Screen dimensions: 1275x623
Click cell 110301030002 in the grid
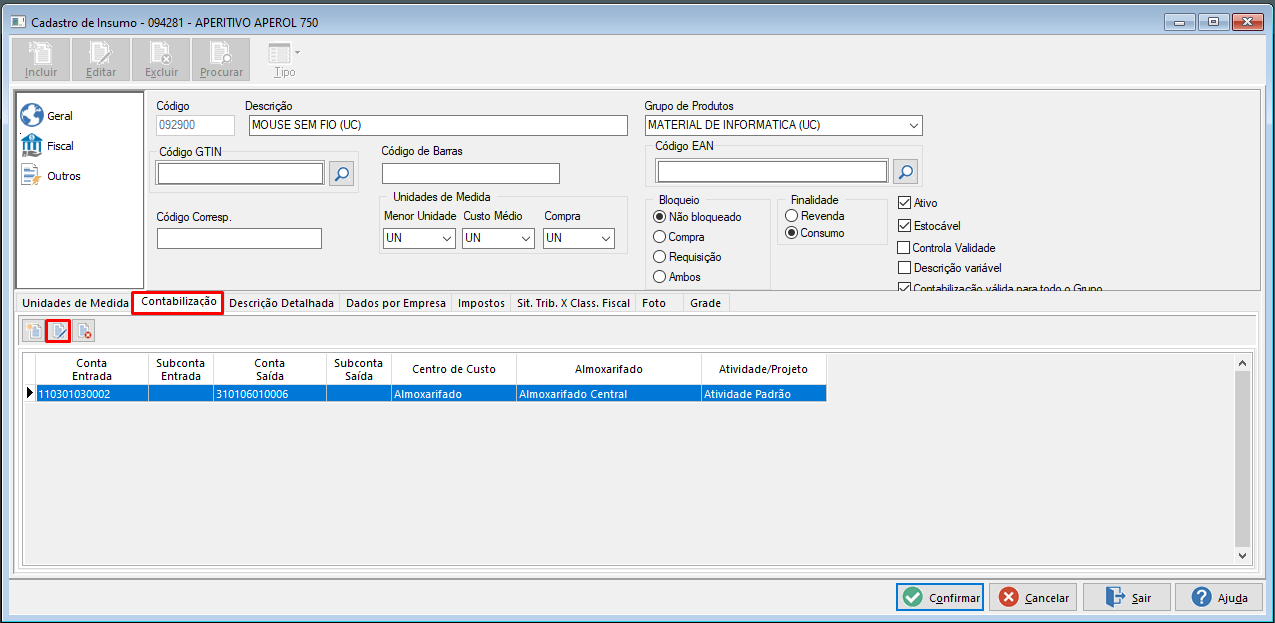click(x=92, y=394)
